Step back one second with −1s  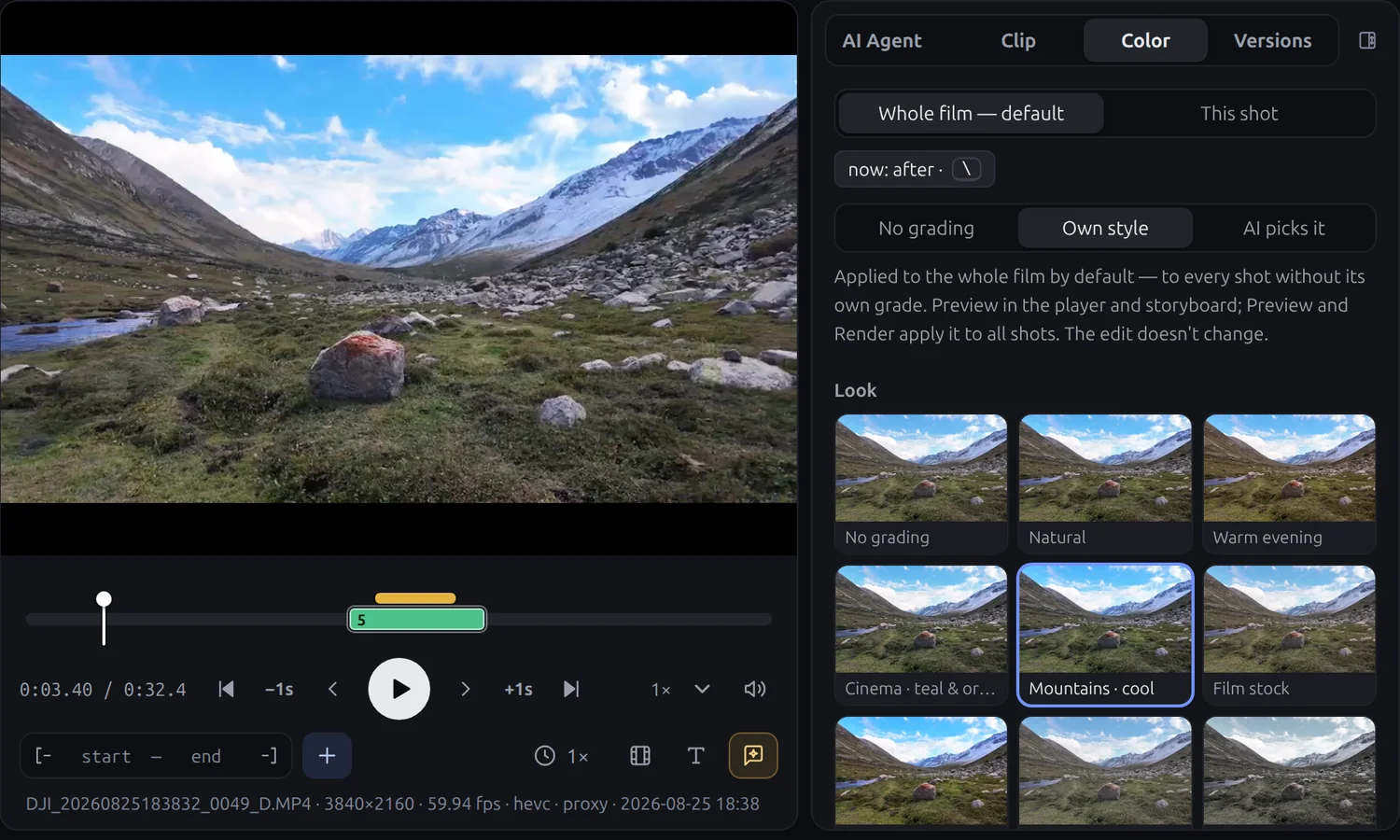(279, 689)
